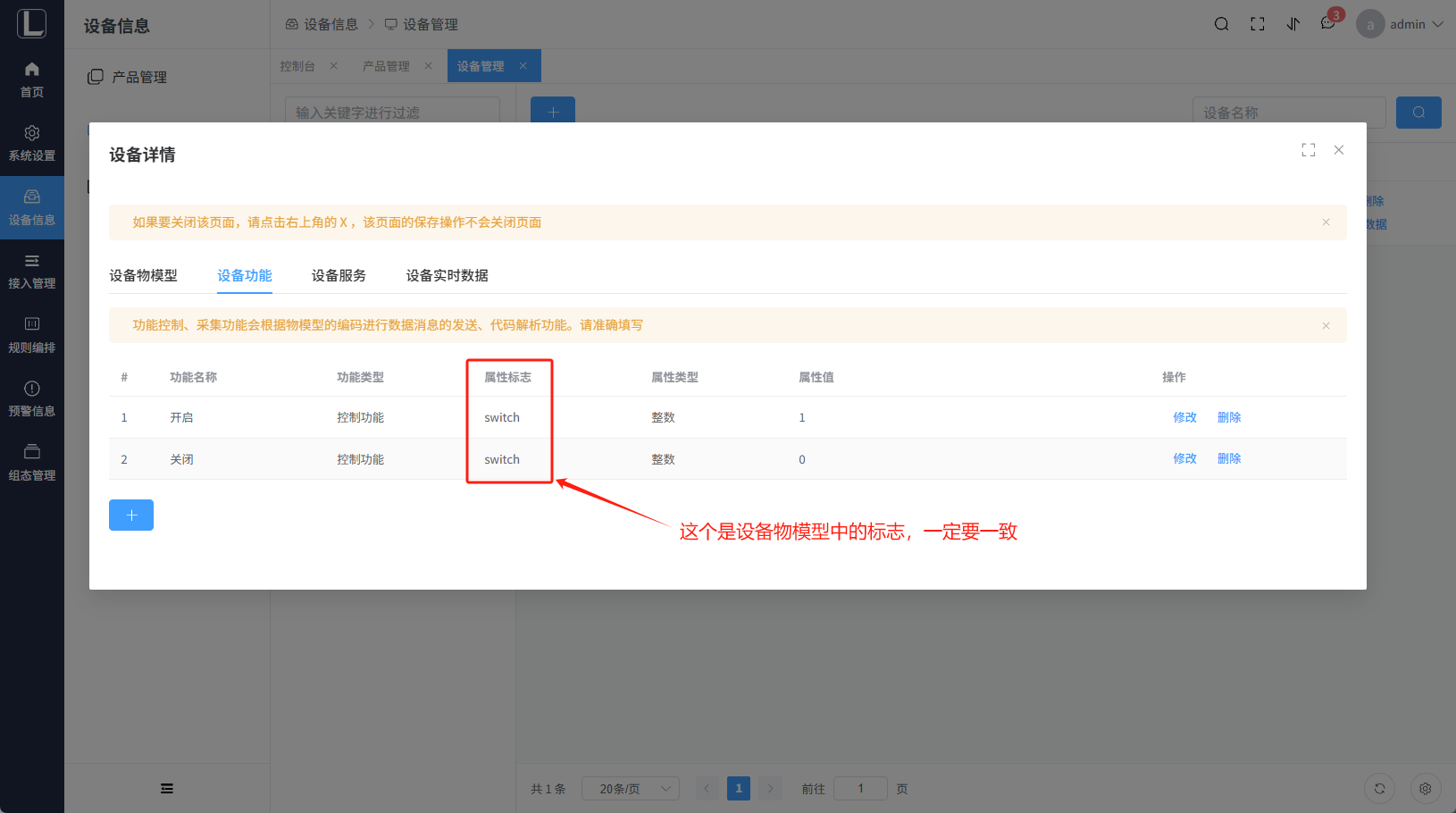The width and height of the screenshot is (1456, 813).
Task: Switch to the 设备服务 tab
Action: pyautogui.click(x=339, y=276)
